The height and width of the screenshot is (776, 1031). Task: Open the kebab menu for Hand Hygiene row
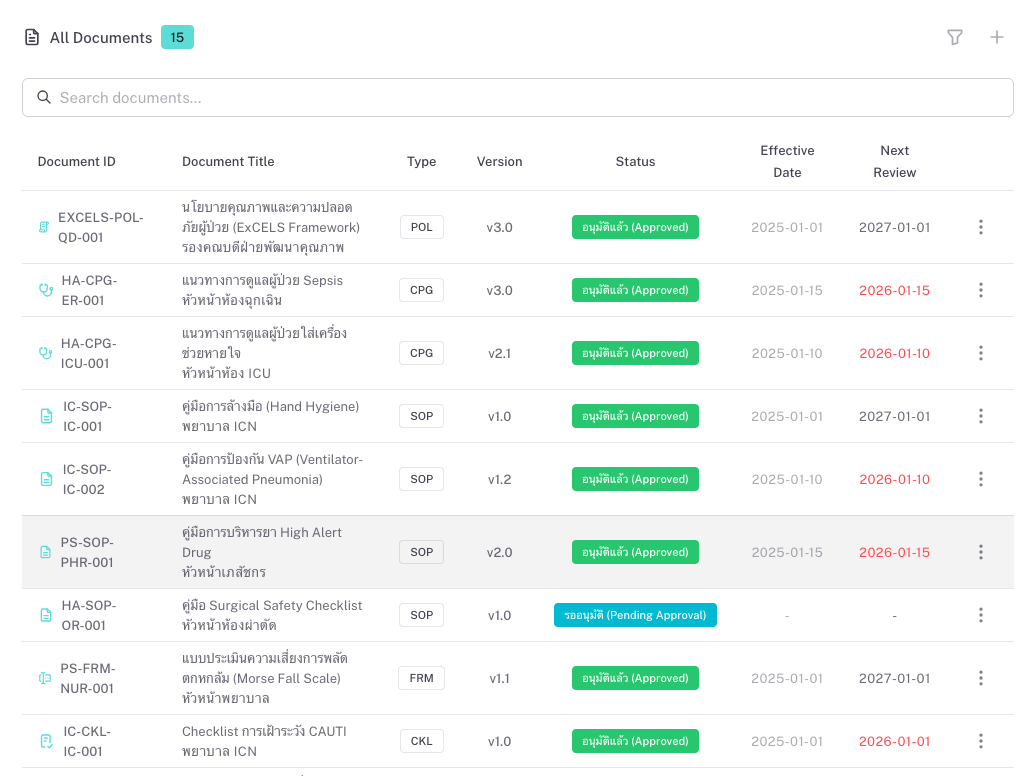coord(980,416)
